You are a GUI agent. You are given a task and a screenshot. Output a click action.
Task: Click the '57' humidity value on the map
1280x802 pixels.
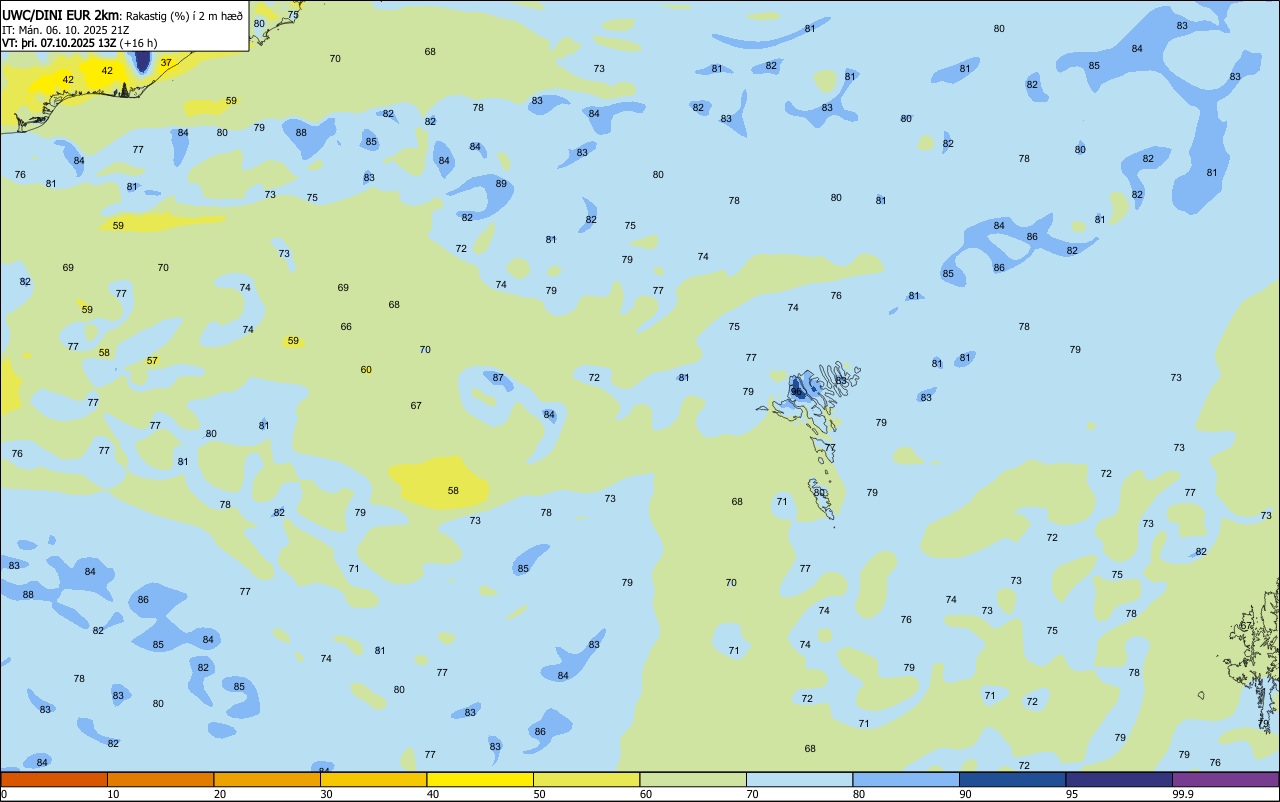152,360
